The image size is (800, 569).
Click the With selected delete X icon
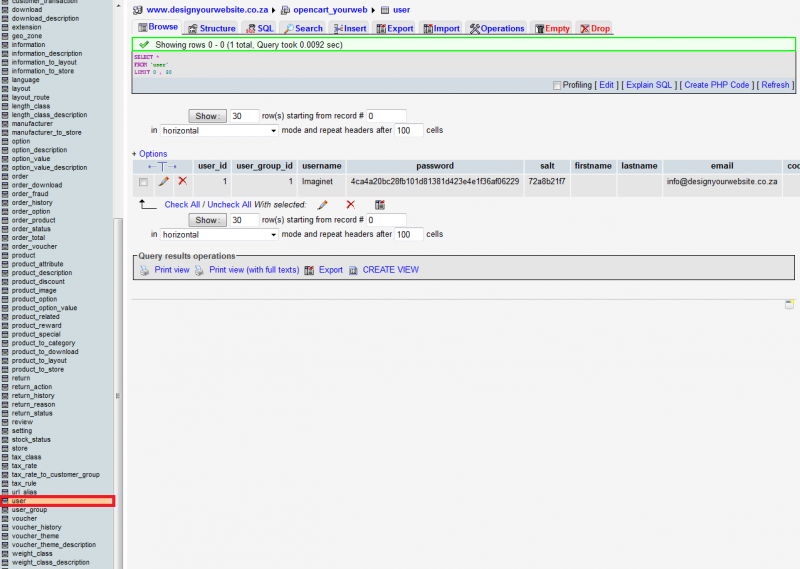coord(351,205)
